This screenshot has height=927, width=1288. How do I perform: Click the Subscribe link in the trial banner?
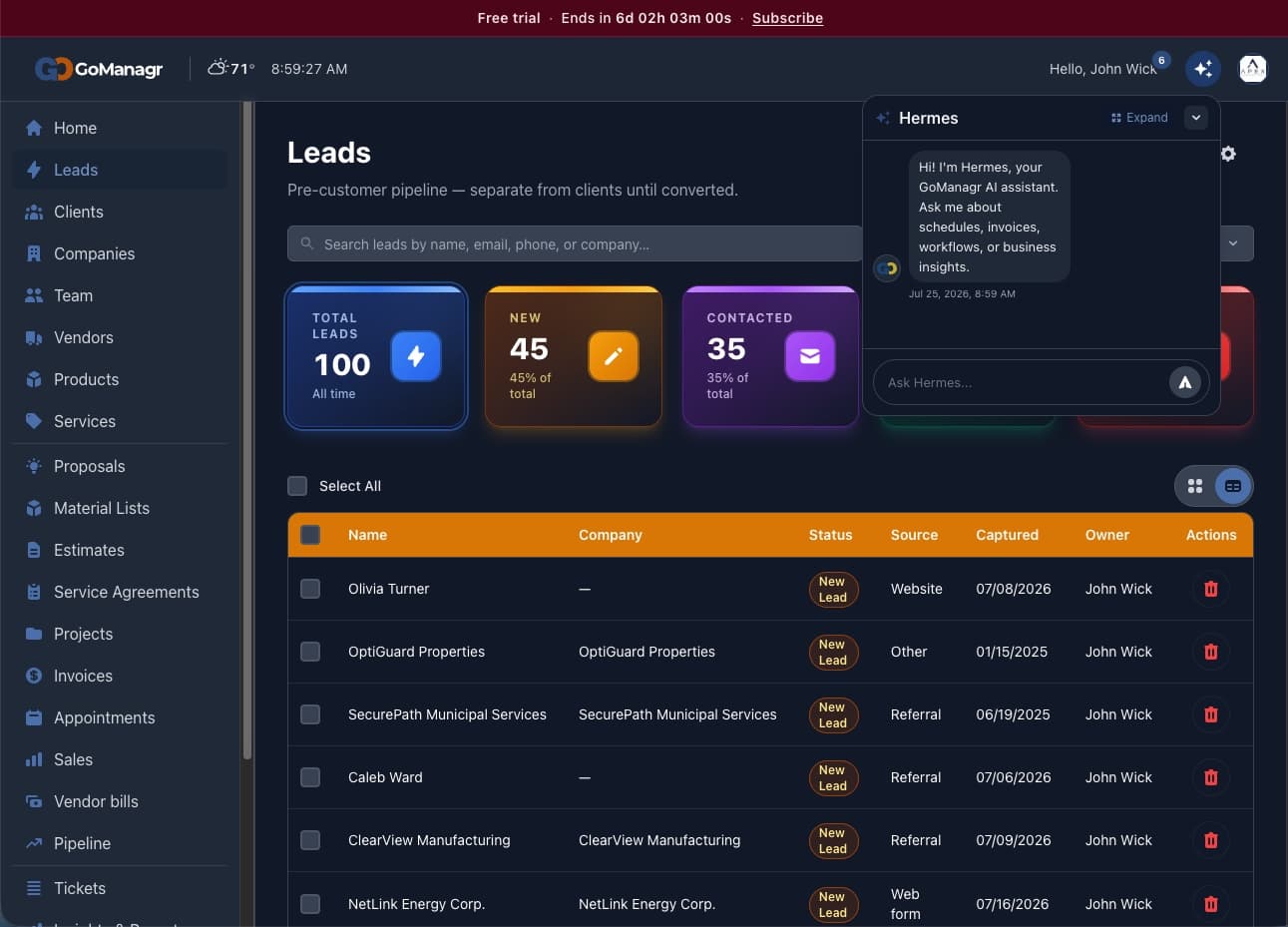coord(787,18)
